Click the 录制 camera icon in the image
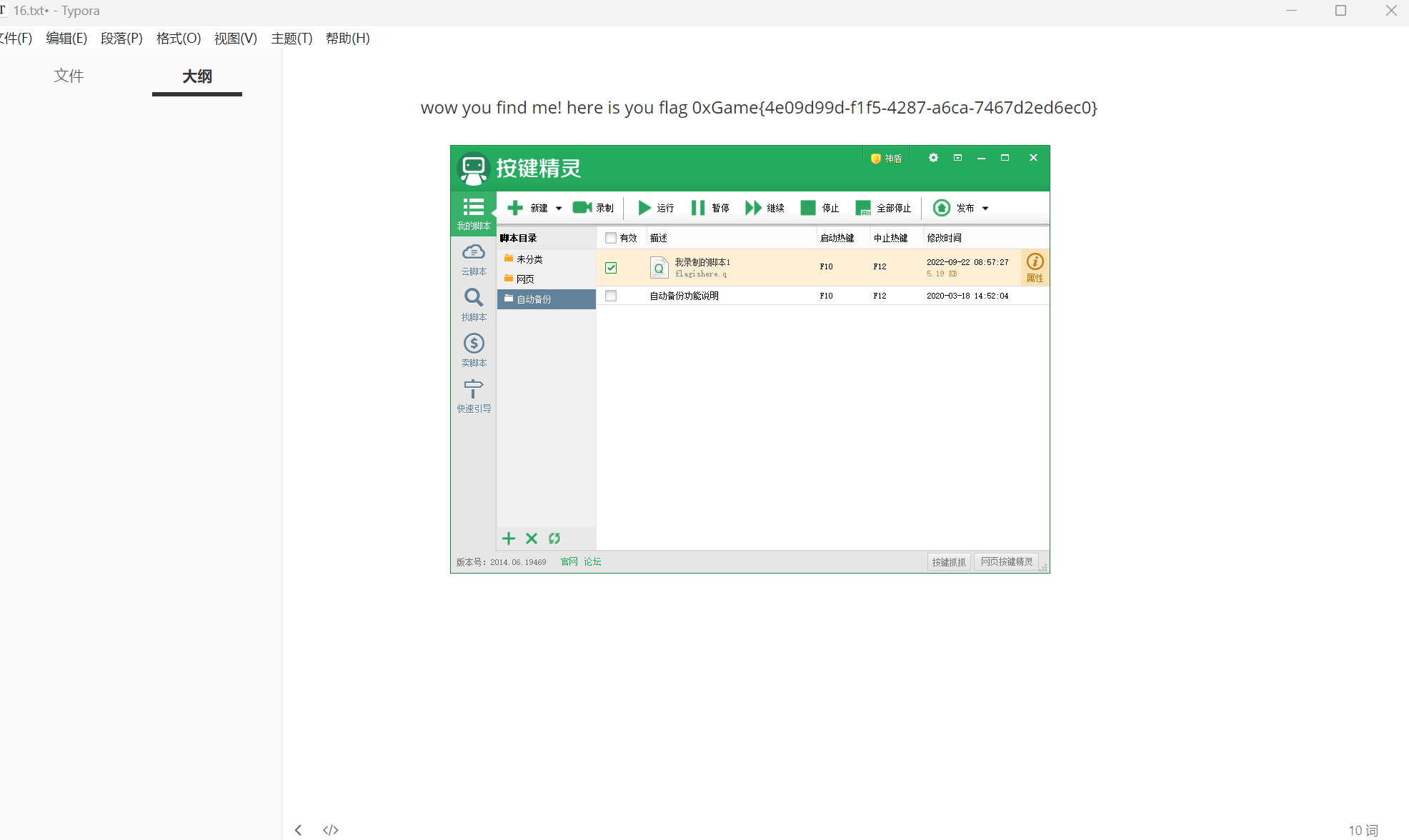This screenshot has height=840, width=1409. (582, 207)
